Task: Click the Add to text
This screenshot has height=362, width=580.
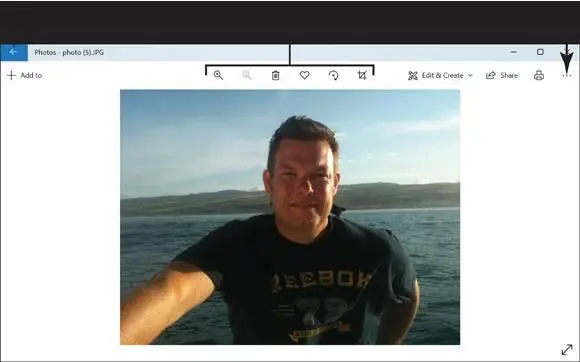Action: pos(31,75)
